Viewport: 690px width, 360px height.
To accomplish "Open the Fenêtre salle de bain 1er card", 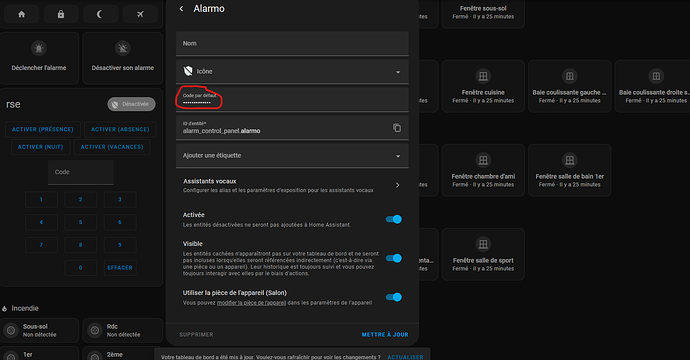I will tap(569, 170).
